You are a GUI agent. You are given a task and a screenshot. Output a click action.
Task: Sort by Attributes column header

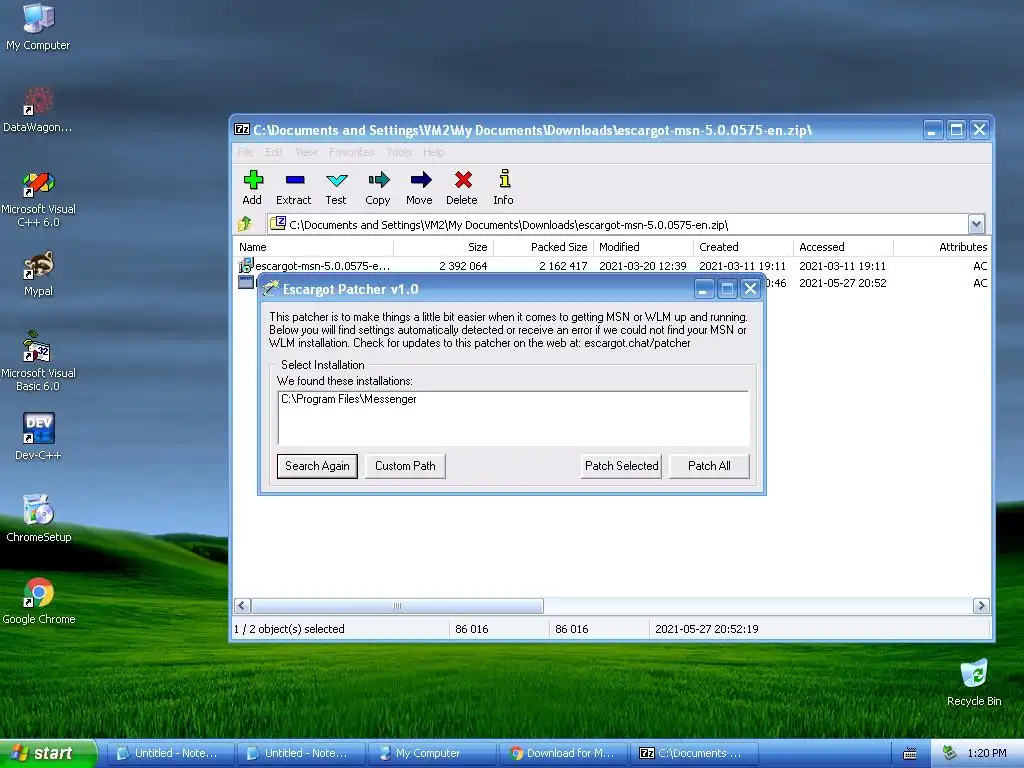942,247
